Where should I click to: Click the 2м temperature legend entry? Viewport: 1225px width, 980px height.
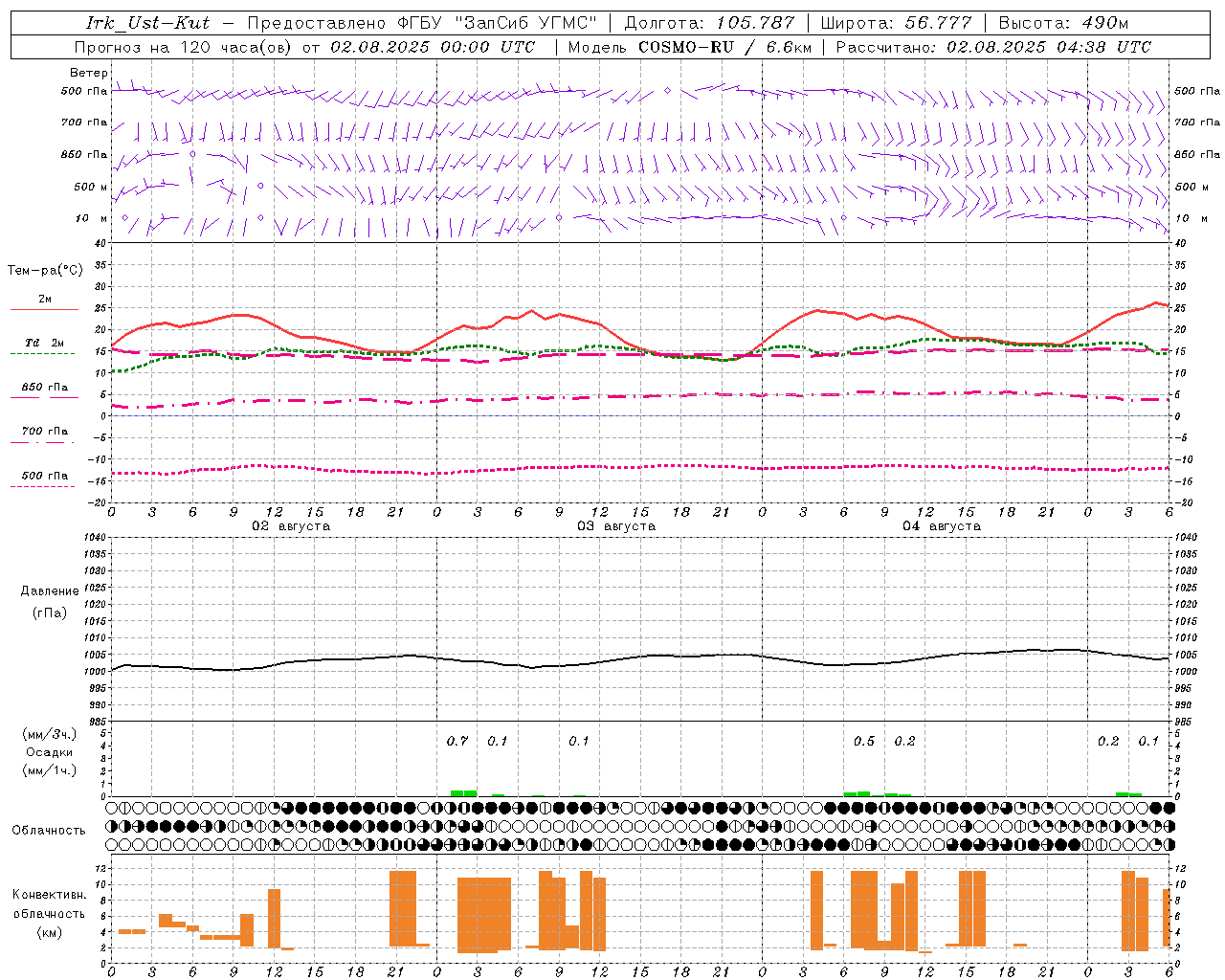45,300
